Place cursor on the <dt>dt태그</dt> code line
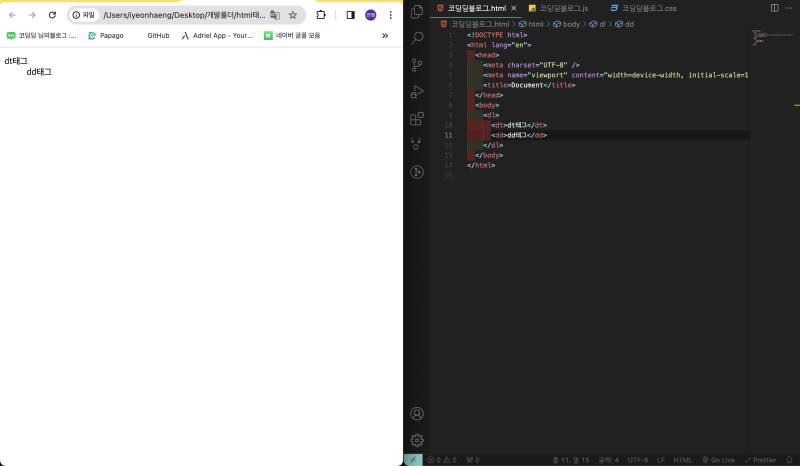The image size is (800, 466). pos(519,125)
